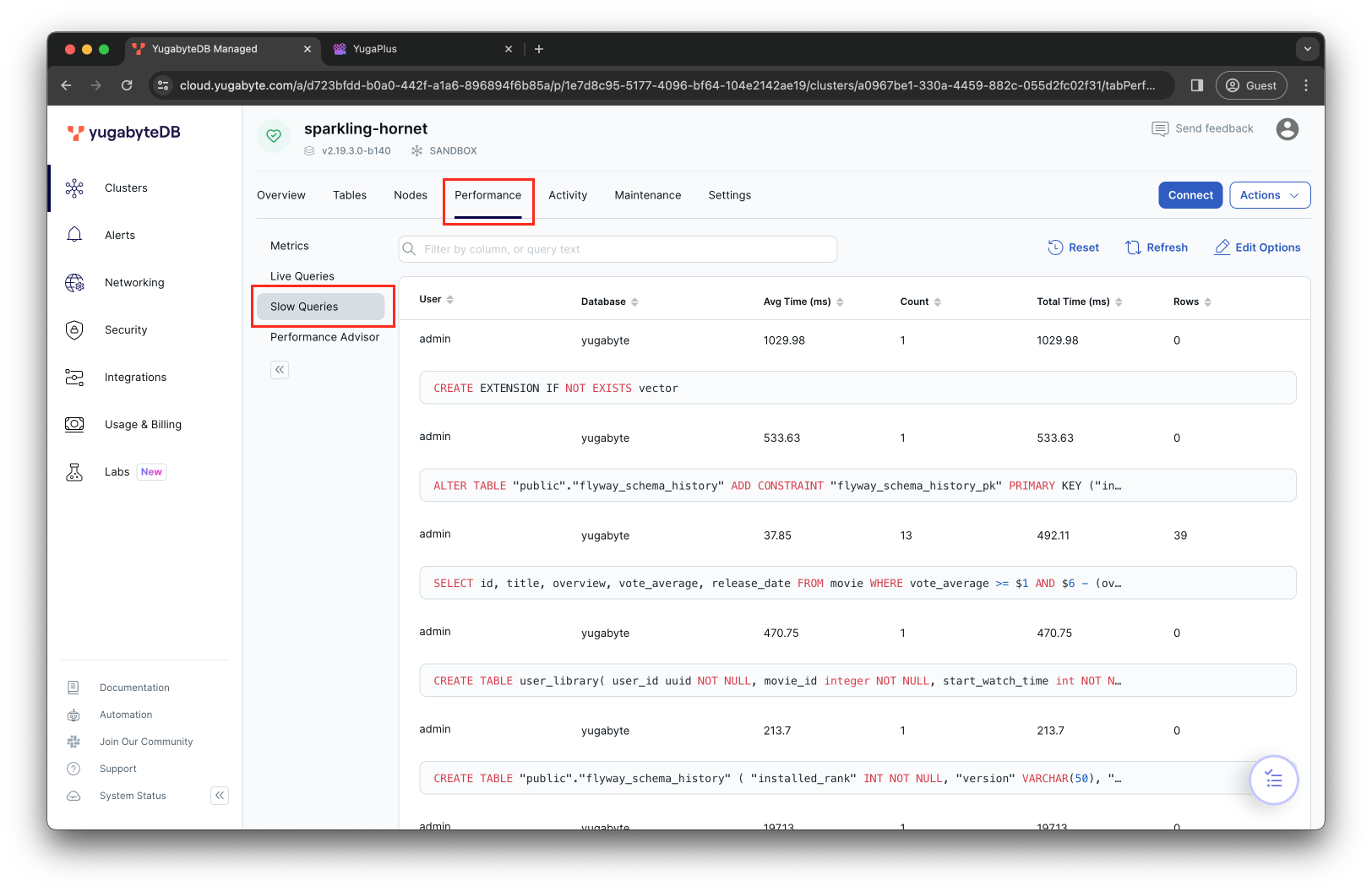This screenshot has height=892, width=1372.
Task: Collapse the query navigation panel
Action: [x=280, y=370]
